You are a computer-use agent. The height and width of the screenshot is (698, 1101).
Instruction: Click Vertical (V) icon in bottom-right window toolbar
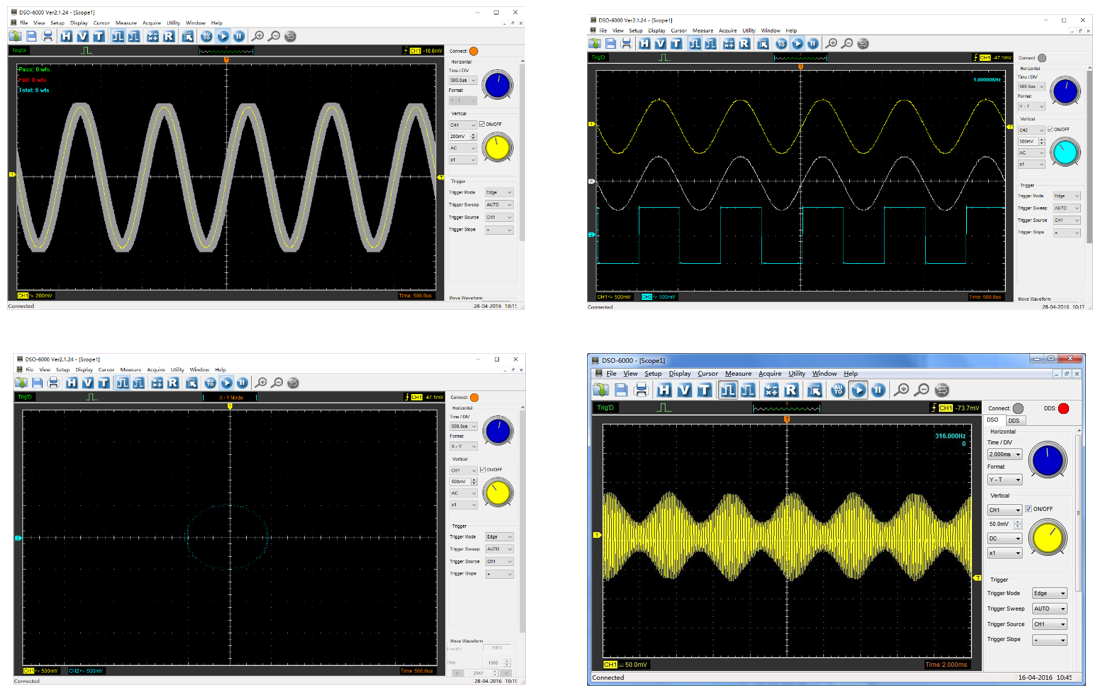pos(684,390)
